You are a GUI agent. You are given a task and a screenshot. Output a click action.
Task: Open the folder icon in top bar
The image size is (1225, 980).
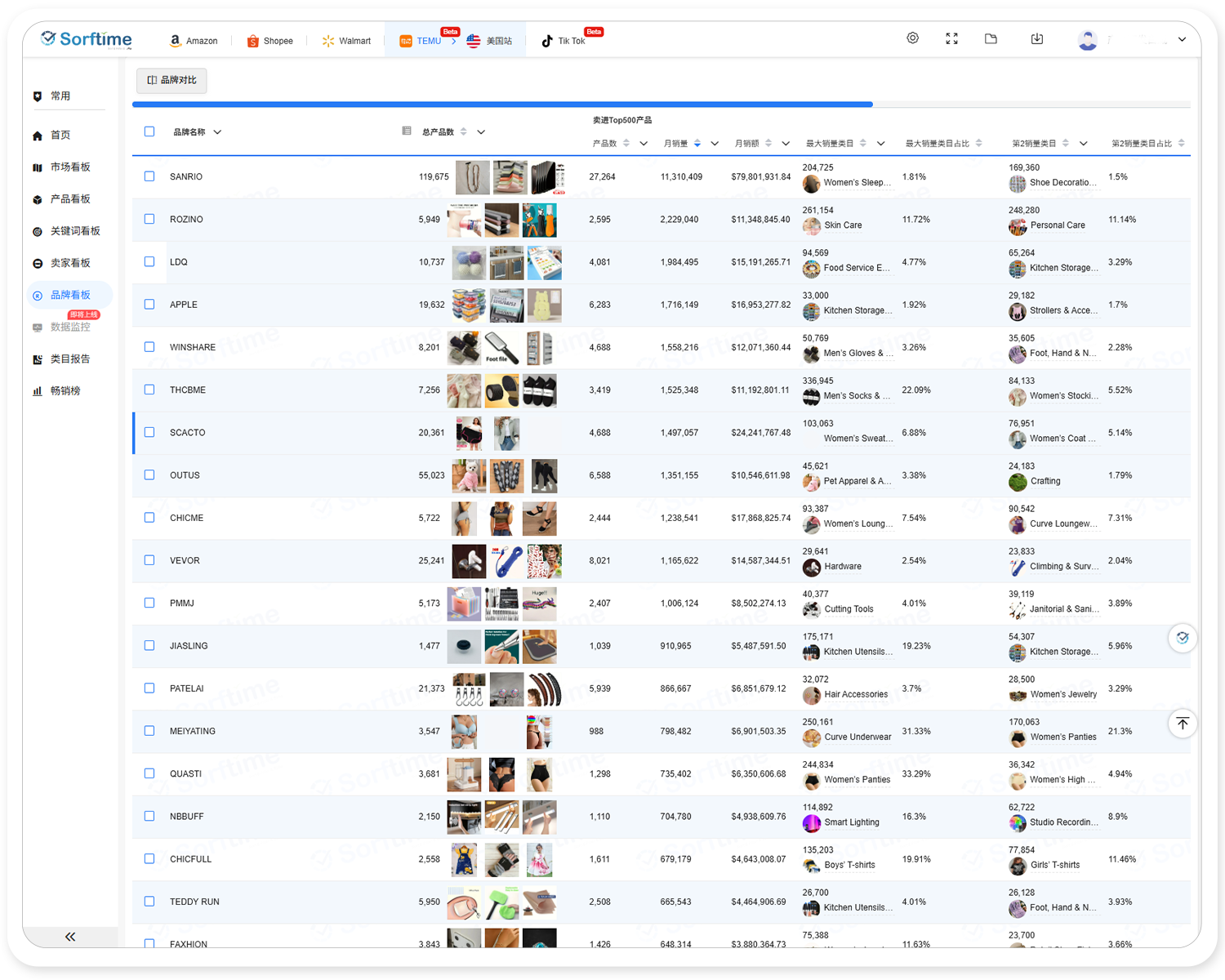pyautogui.click(x=991, y=38)
